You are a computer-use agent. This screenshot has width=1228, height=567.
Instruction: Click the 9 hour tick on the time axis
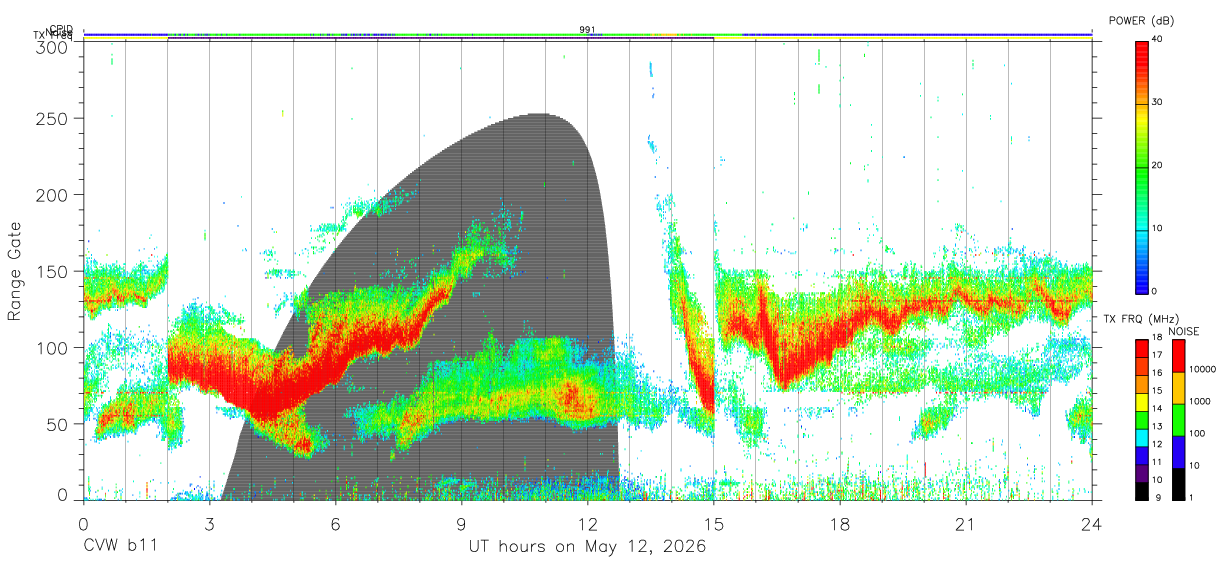coord(462,524)
